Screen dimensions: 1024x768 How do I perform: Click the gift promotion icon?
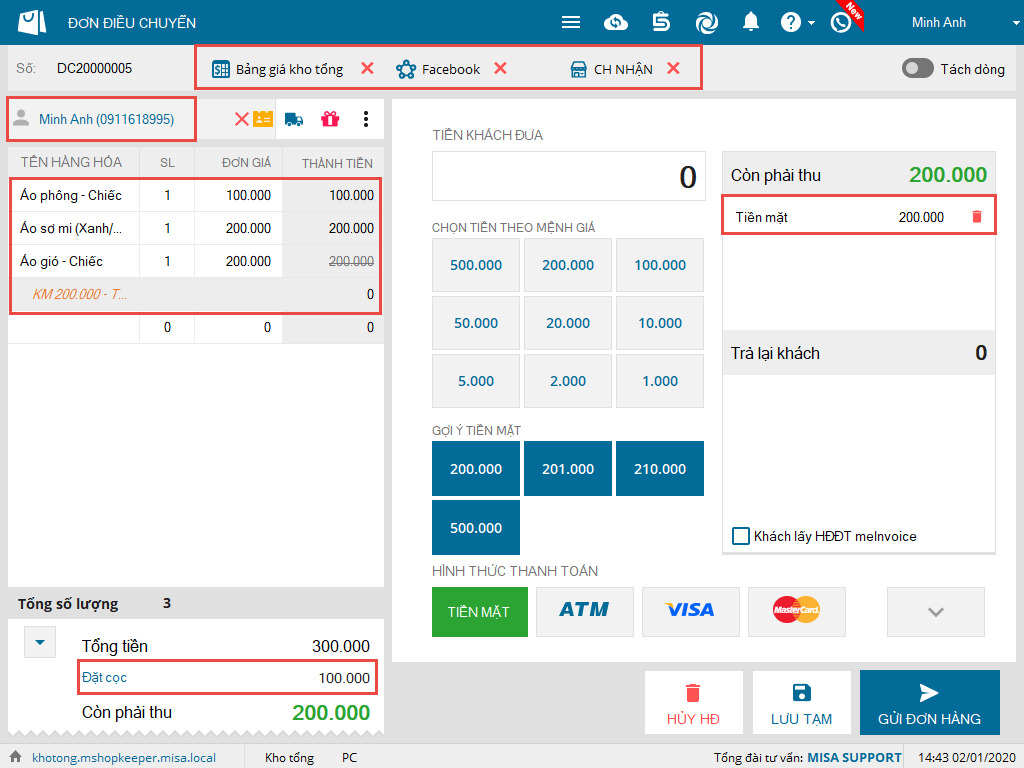(x=330, y=119)
